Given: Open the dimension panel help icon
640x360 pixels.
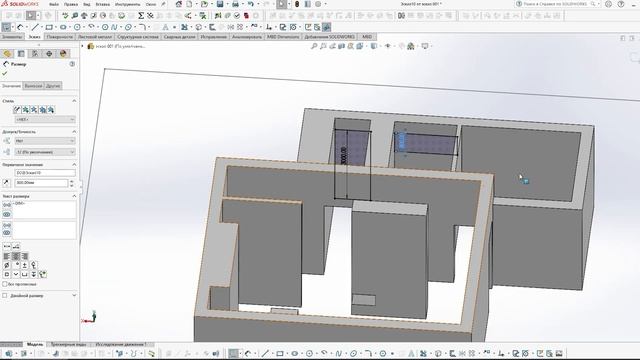Looking at the screenshot, I should [x=72, y=64].
